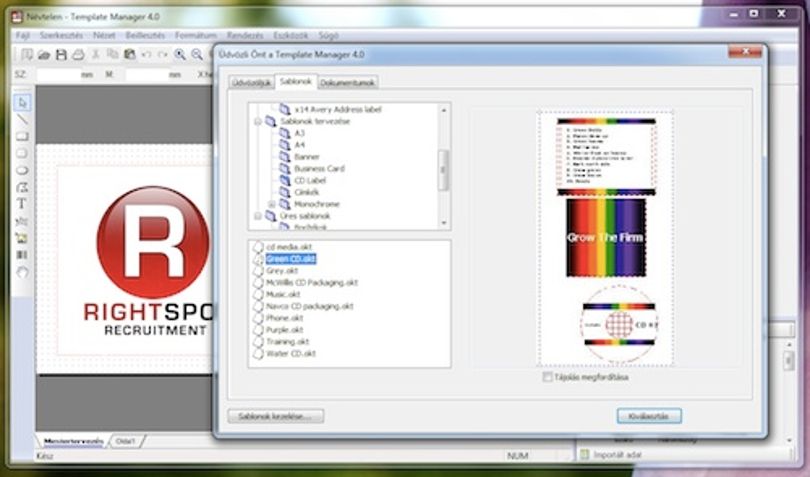Click the rainbow template preview thumbnail

tap(605, 238)
